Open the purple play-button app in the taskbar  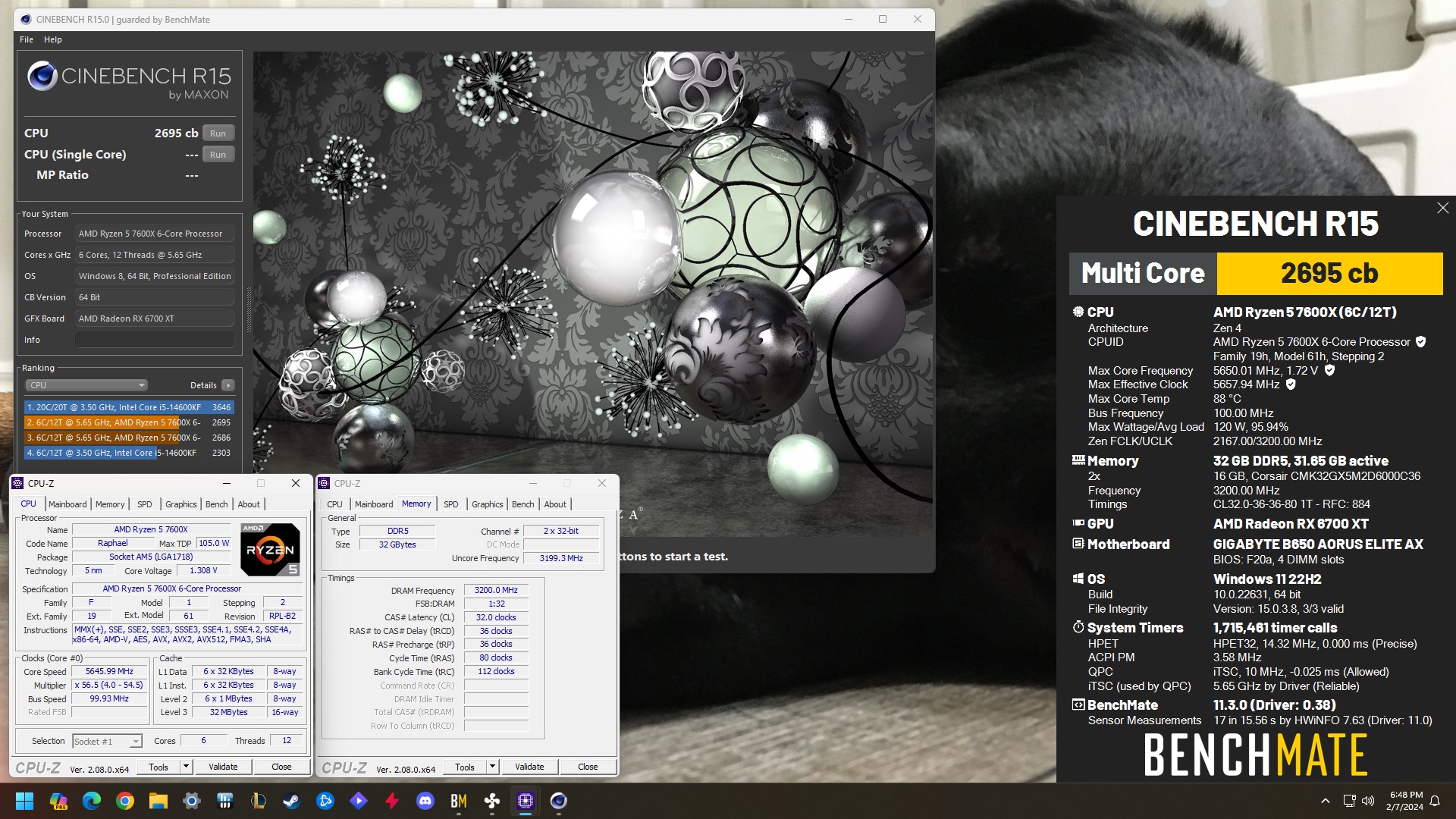(359, 801)
